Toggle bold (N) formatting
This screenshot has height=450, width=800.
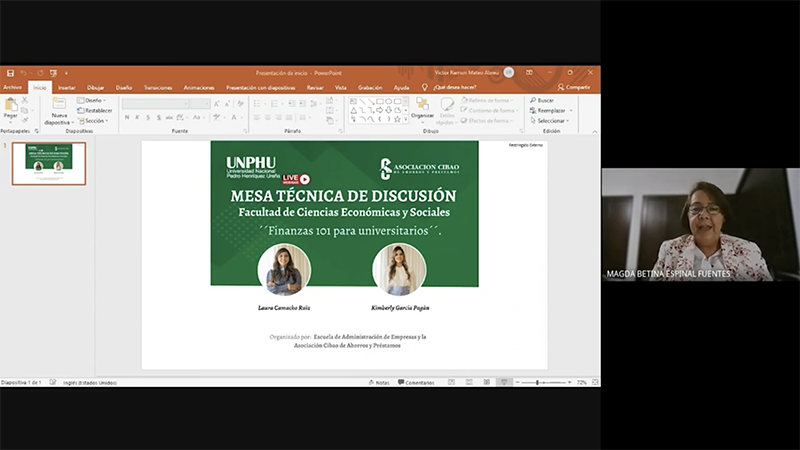click(x=127, y=117)
